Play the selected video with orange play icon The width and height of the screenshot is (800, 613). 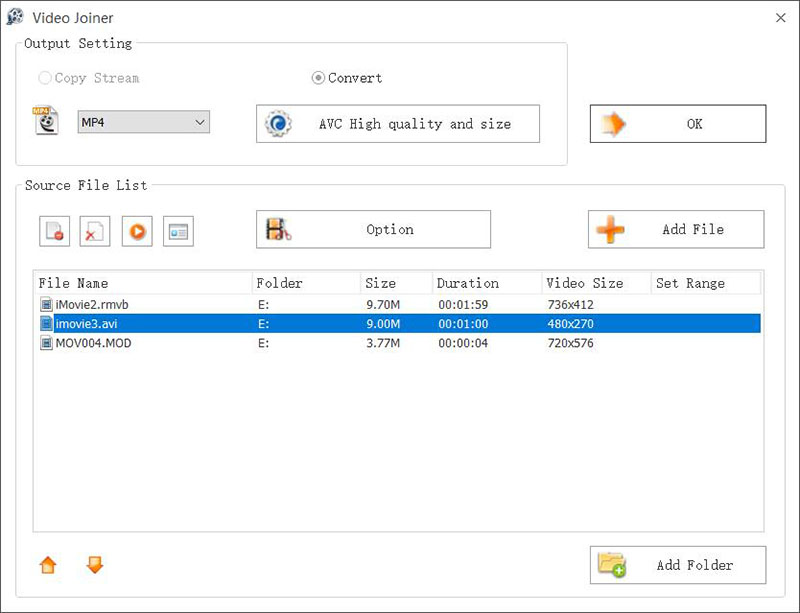pyautogui.click(x=137, y=231)
